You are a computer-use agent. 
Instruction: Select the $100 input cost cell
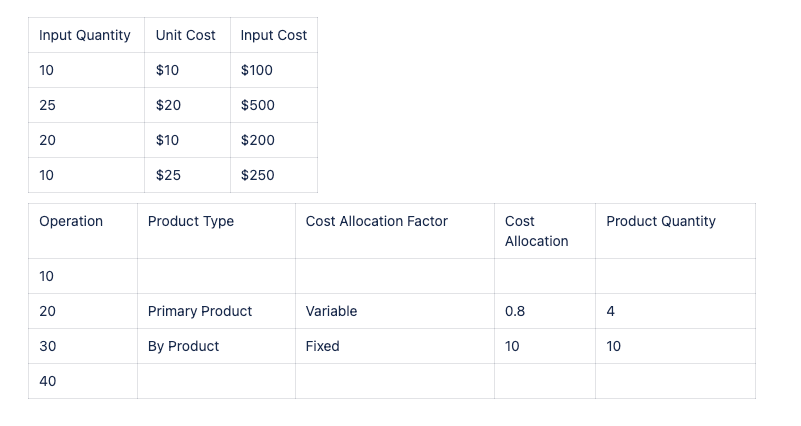coord(257,70)
